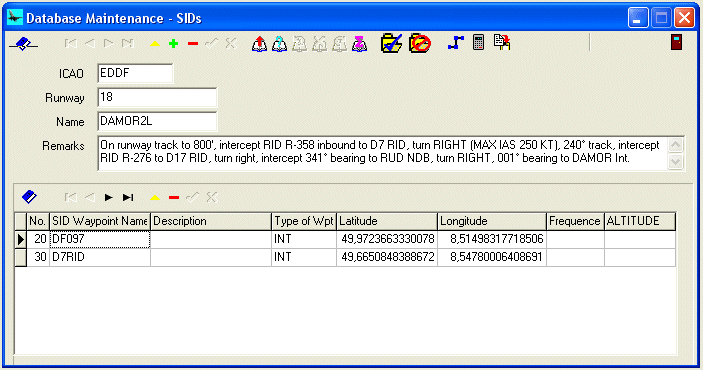
Task: Click empty Description cell in DF097 row
Action: 211,239
